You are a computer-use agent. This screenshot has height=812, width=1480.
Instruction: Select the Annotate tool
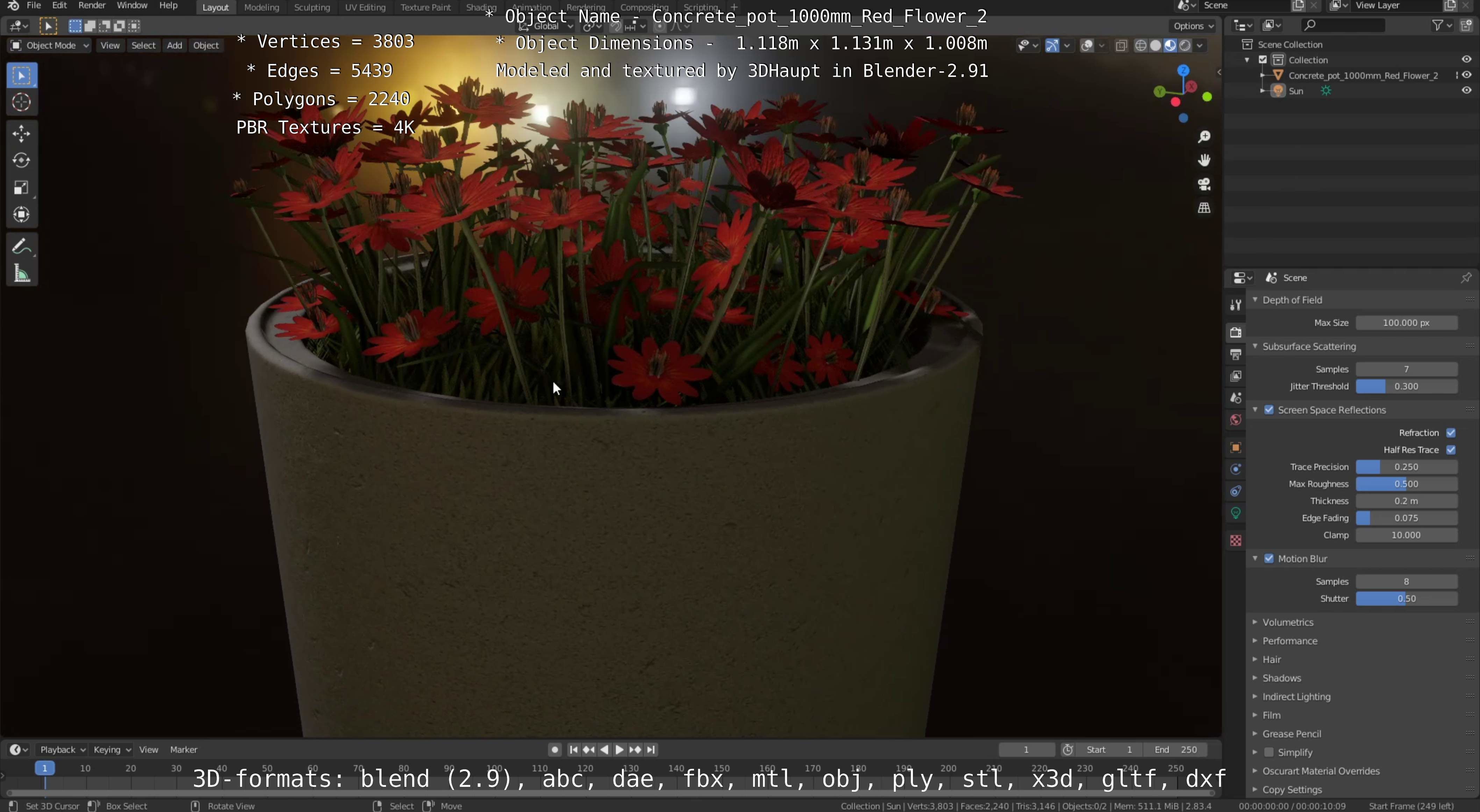point(22,246)
